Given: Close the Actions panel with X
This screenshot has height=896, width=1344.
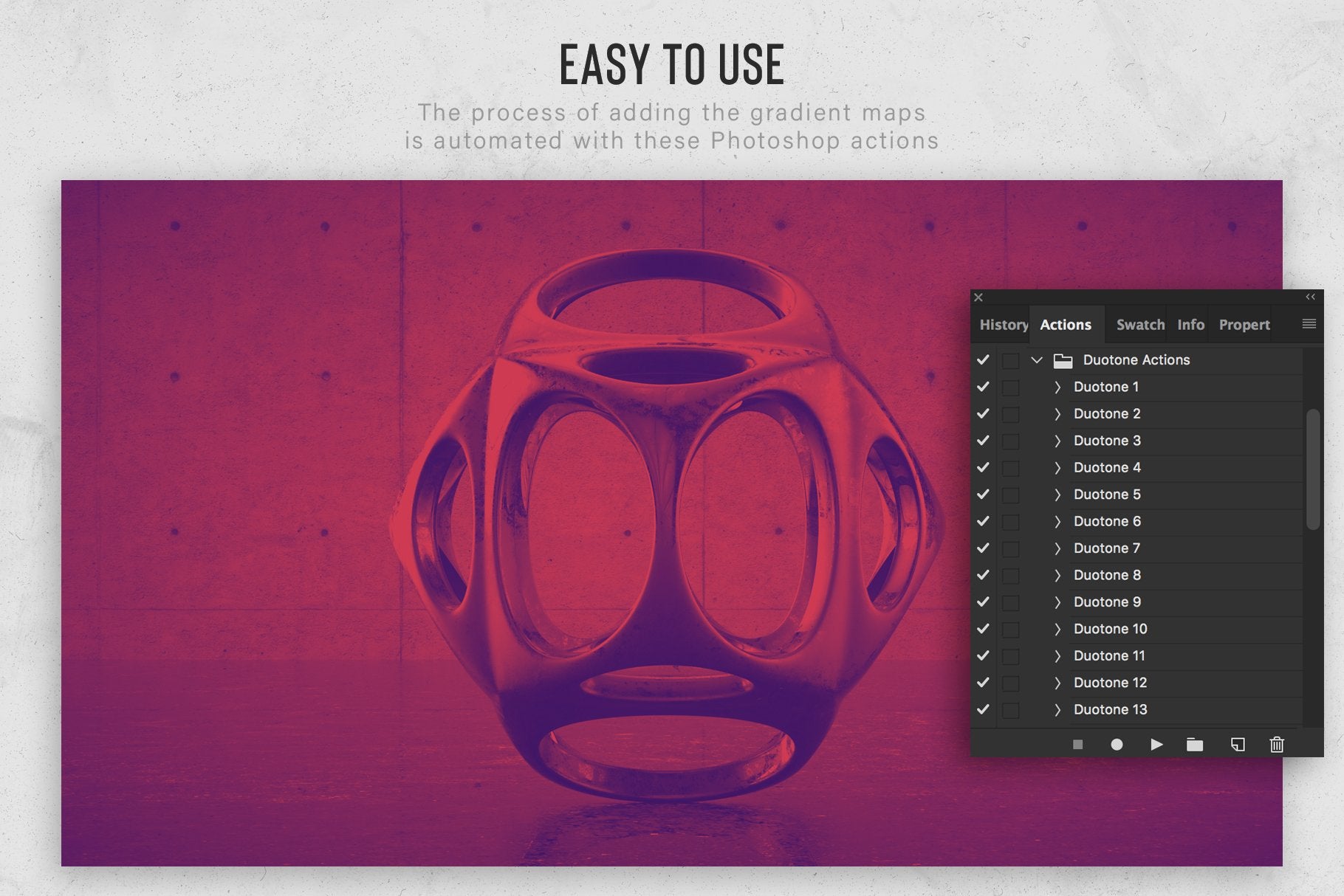Looking at the screenshot, I should point(978,297).
